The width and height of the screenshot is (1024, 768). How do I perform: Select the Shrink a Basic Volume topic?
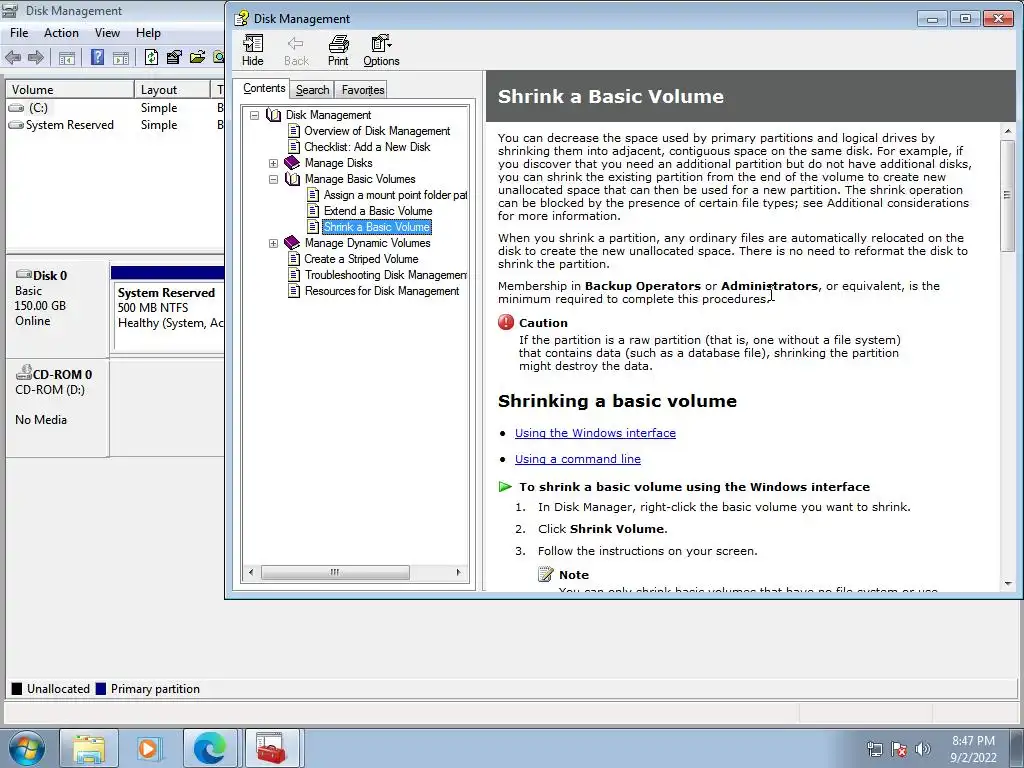(376, 227)
